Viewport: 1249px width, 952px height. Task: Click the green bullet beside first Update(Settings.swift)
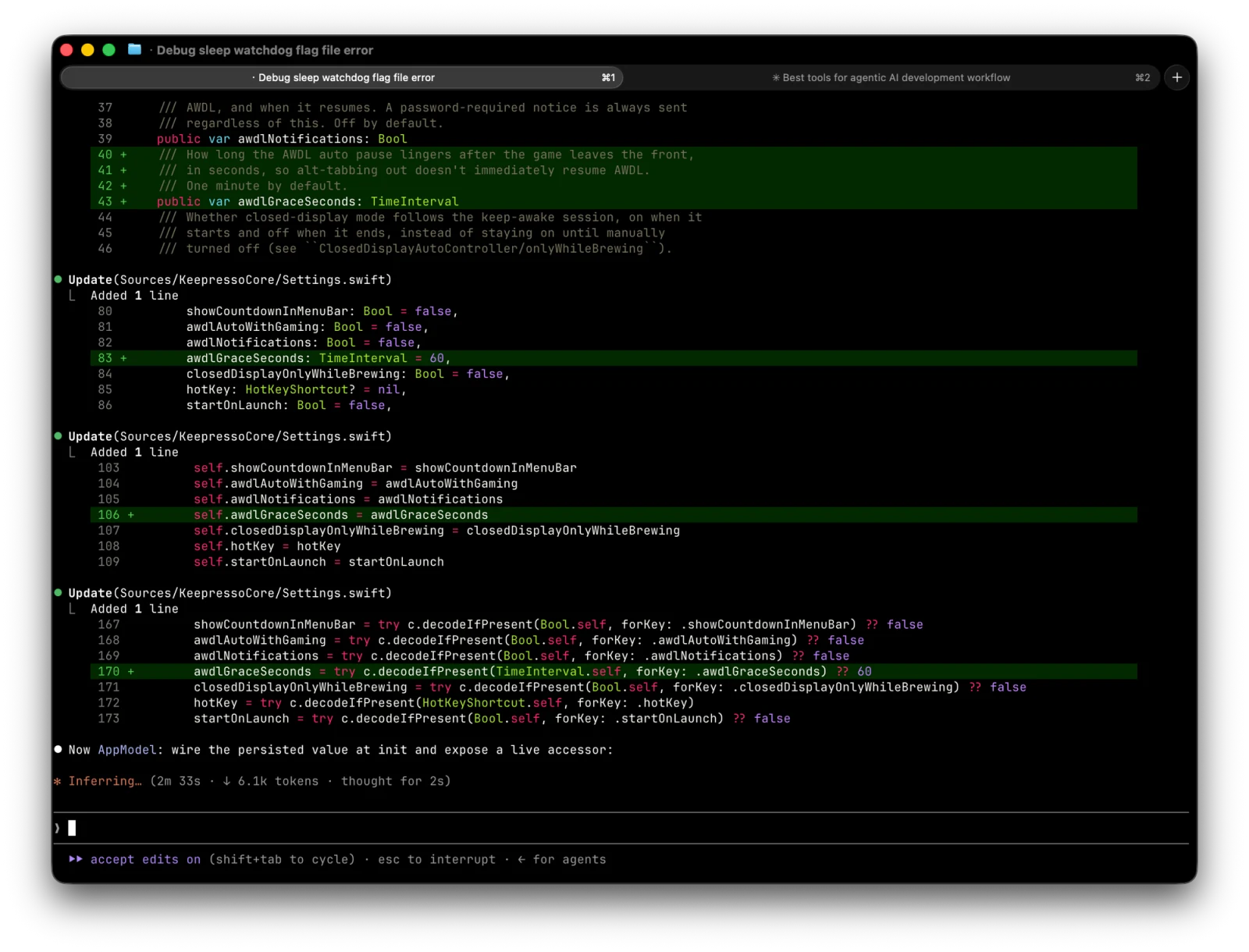point(58,279)
